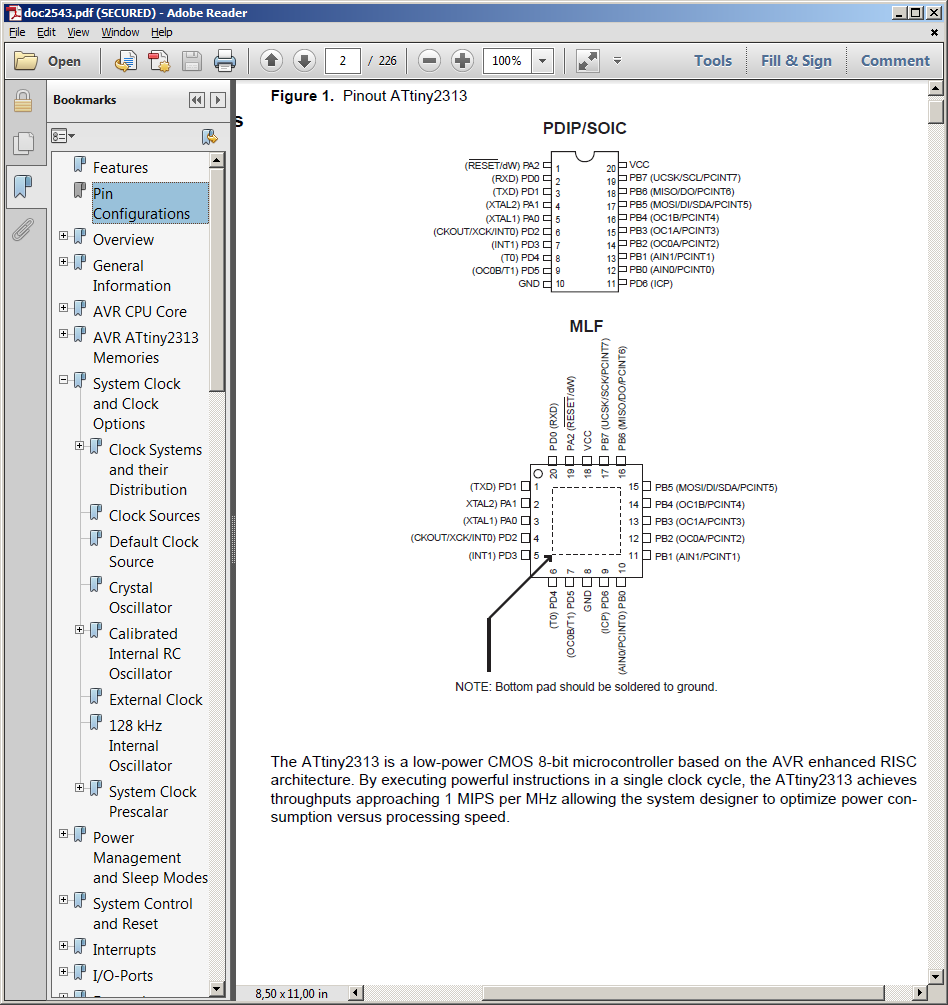This screenshot has width=948, height=1005.
Task: Print the document using printer icon
Action: point(224,61)
